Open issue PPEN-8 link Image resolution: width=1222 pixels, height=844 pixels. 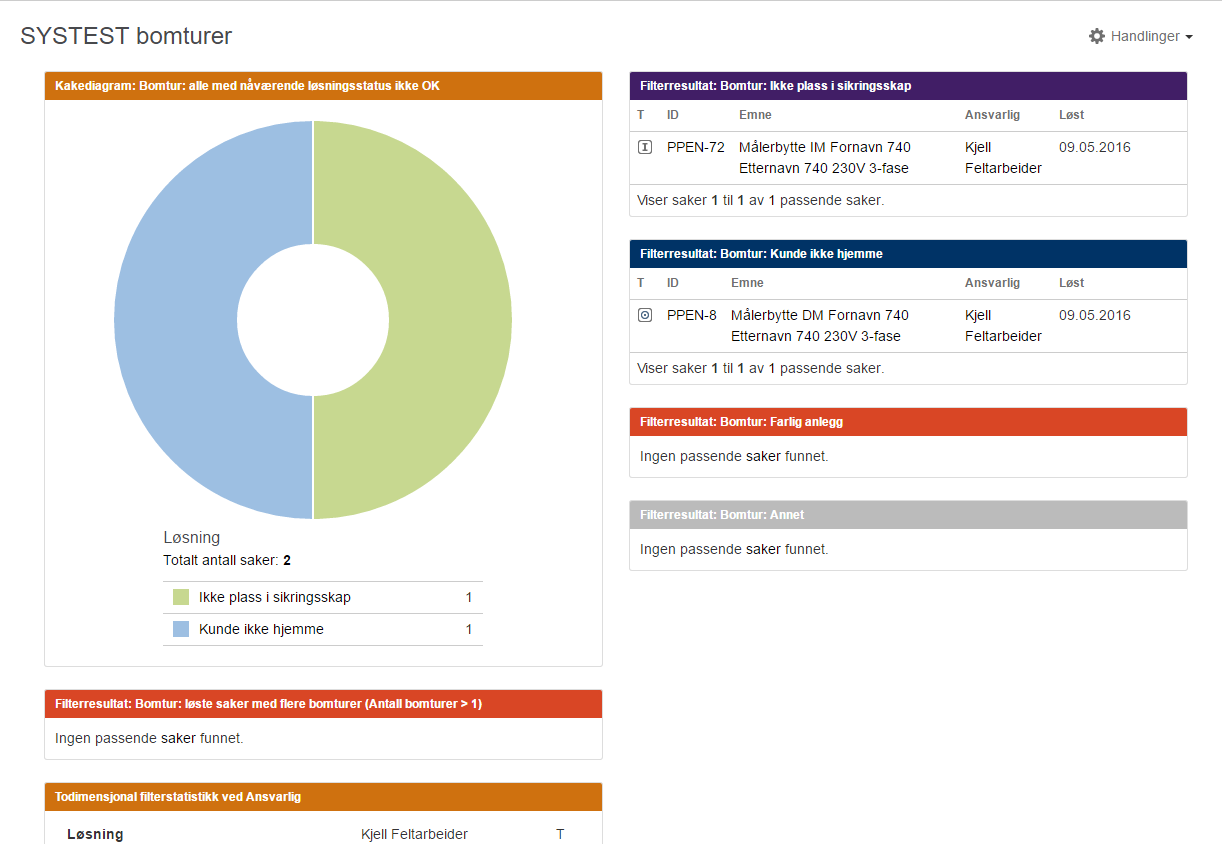coord(691,315)
